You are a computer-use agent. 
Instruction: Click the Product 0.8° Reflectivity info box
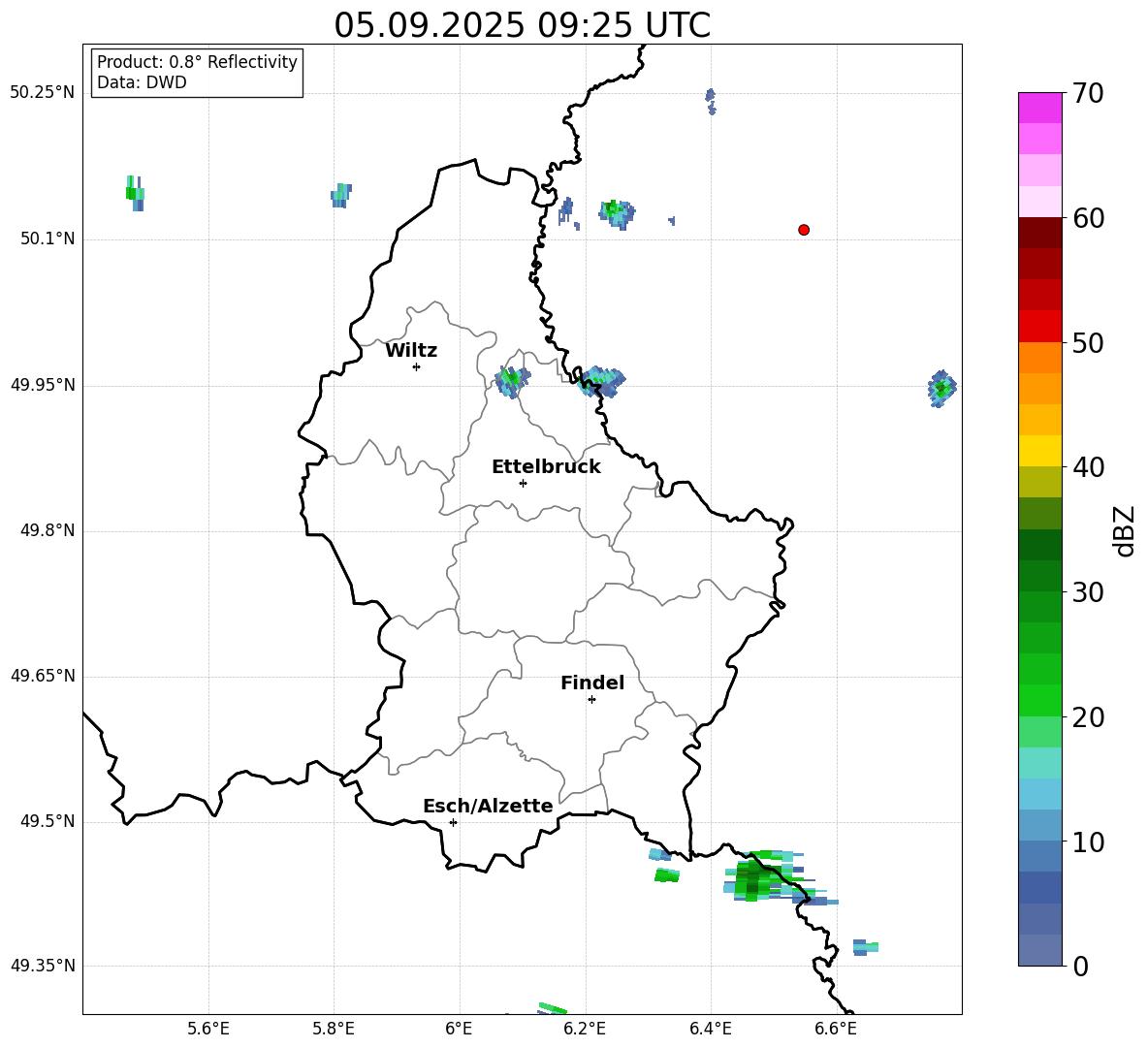197,73
